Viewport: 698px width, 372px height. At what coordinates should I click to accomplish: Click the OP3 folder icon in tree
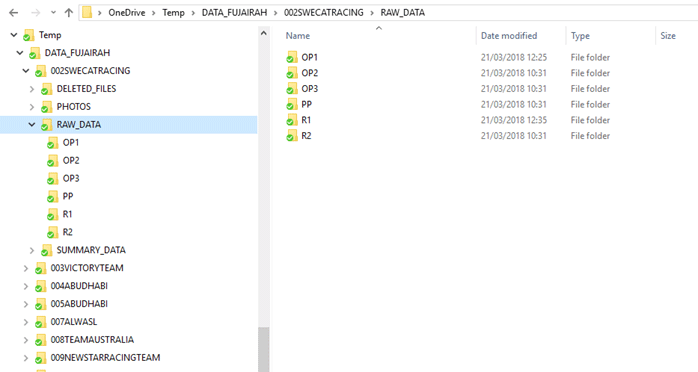[x=53, y=179]
